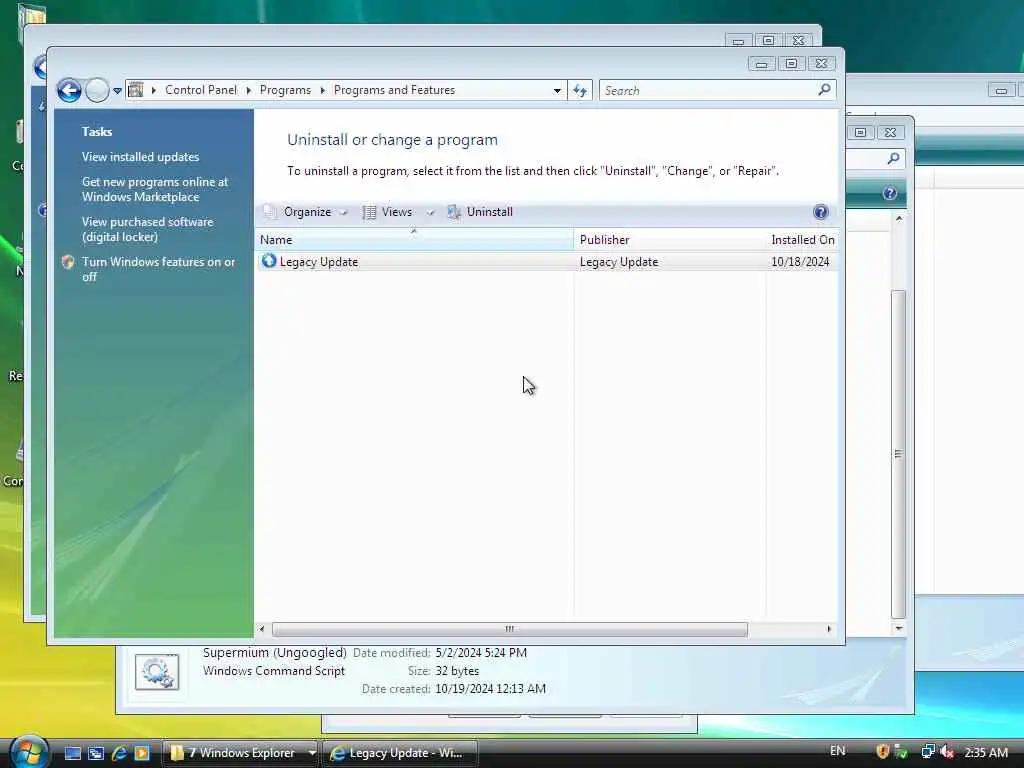Click the Uninstall toolbar button
1024x768 pixels.
point(480,212)
